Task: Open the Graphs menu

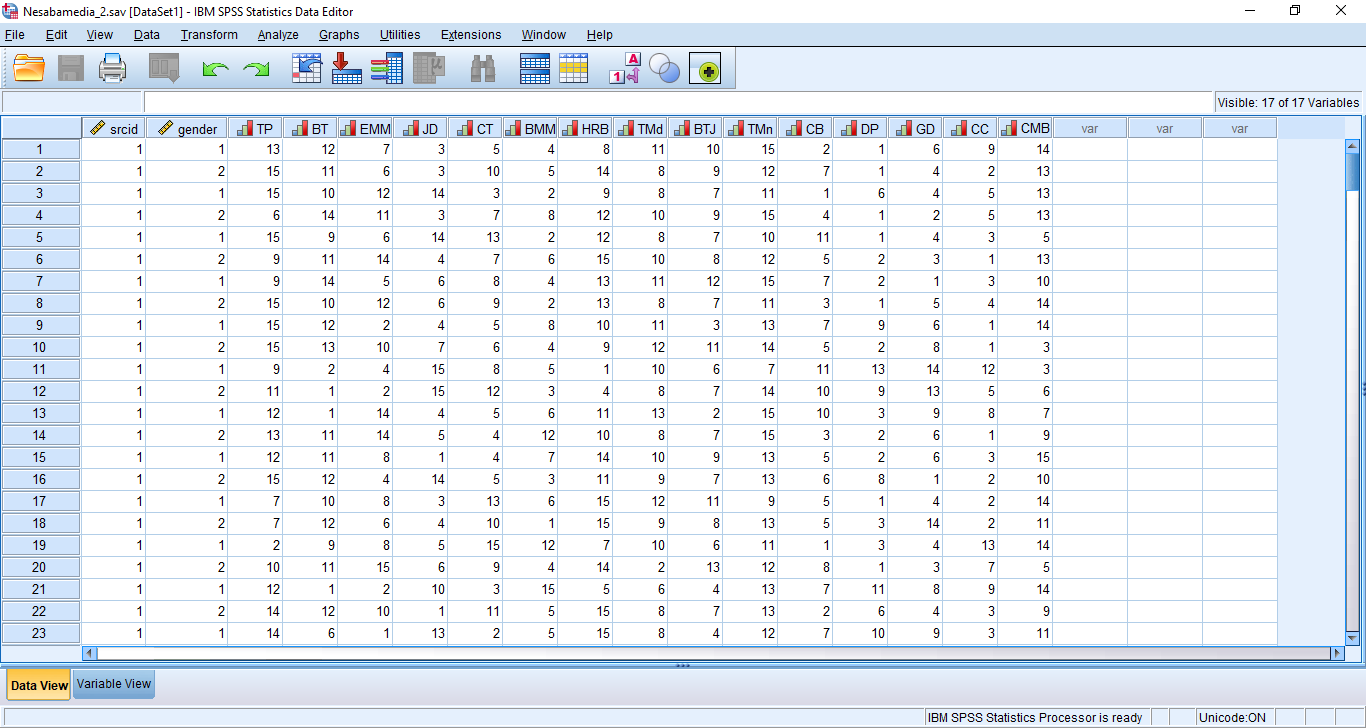Action: pyautogui.click(x=339, y=35)
